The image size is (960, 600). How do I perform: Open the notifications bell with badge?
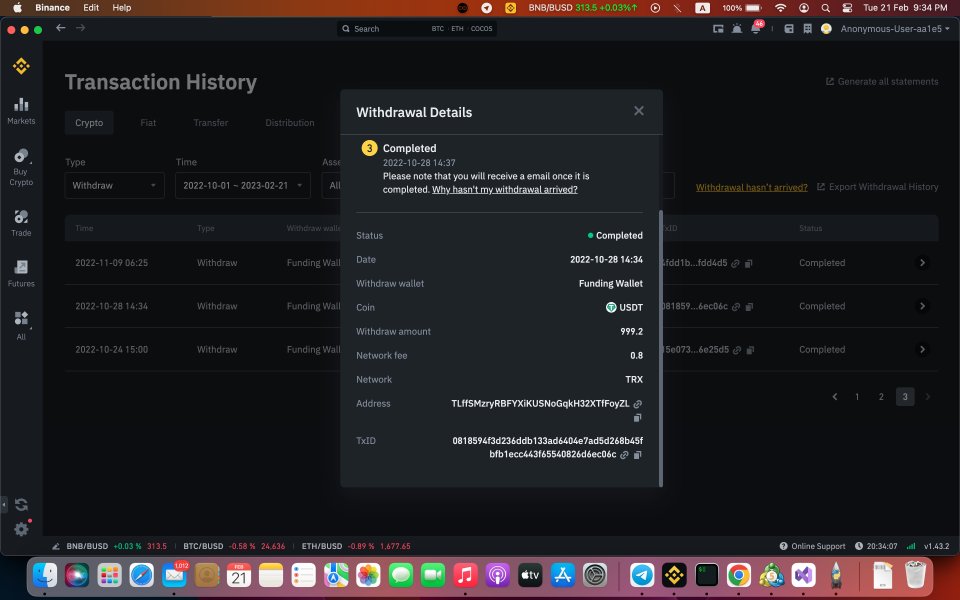(x=757, y=28)
